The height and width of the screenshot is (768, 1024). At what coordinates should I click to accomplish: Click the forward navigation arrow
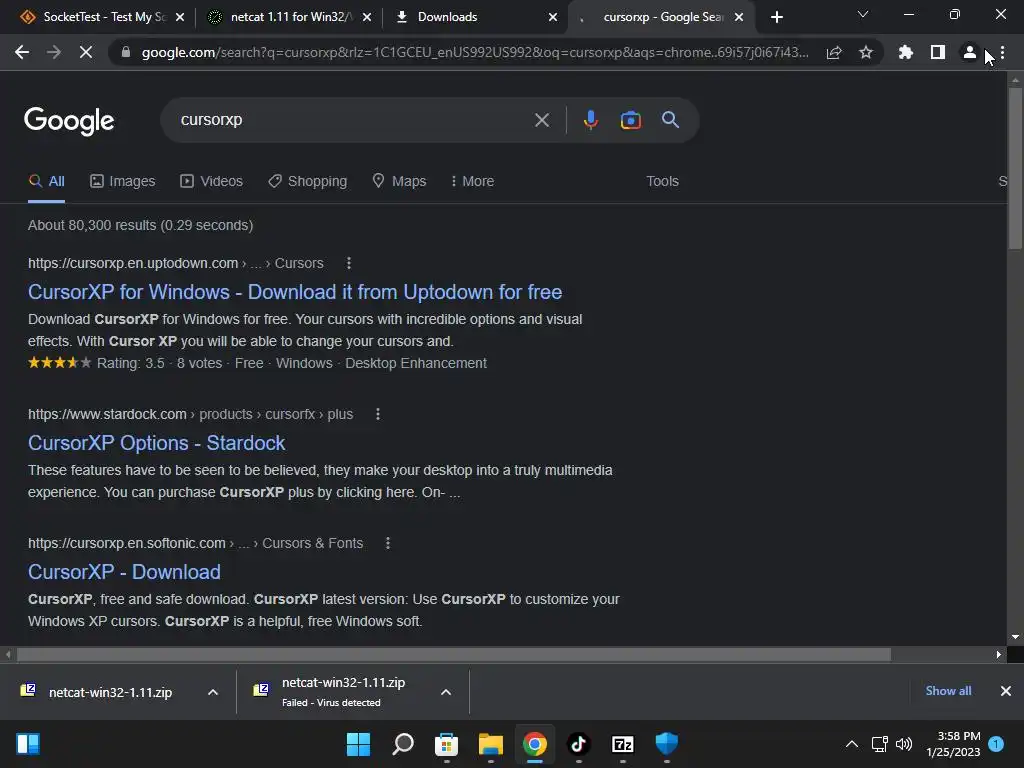[x=54, y=52]
